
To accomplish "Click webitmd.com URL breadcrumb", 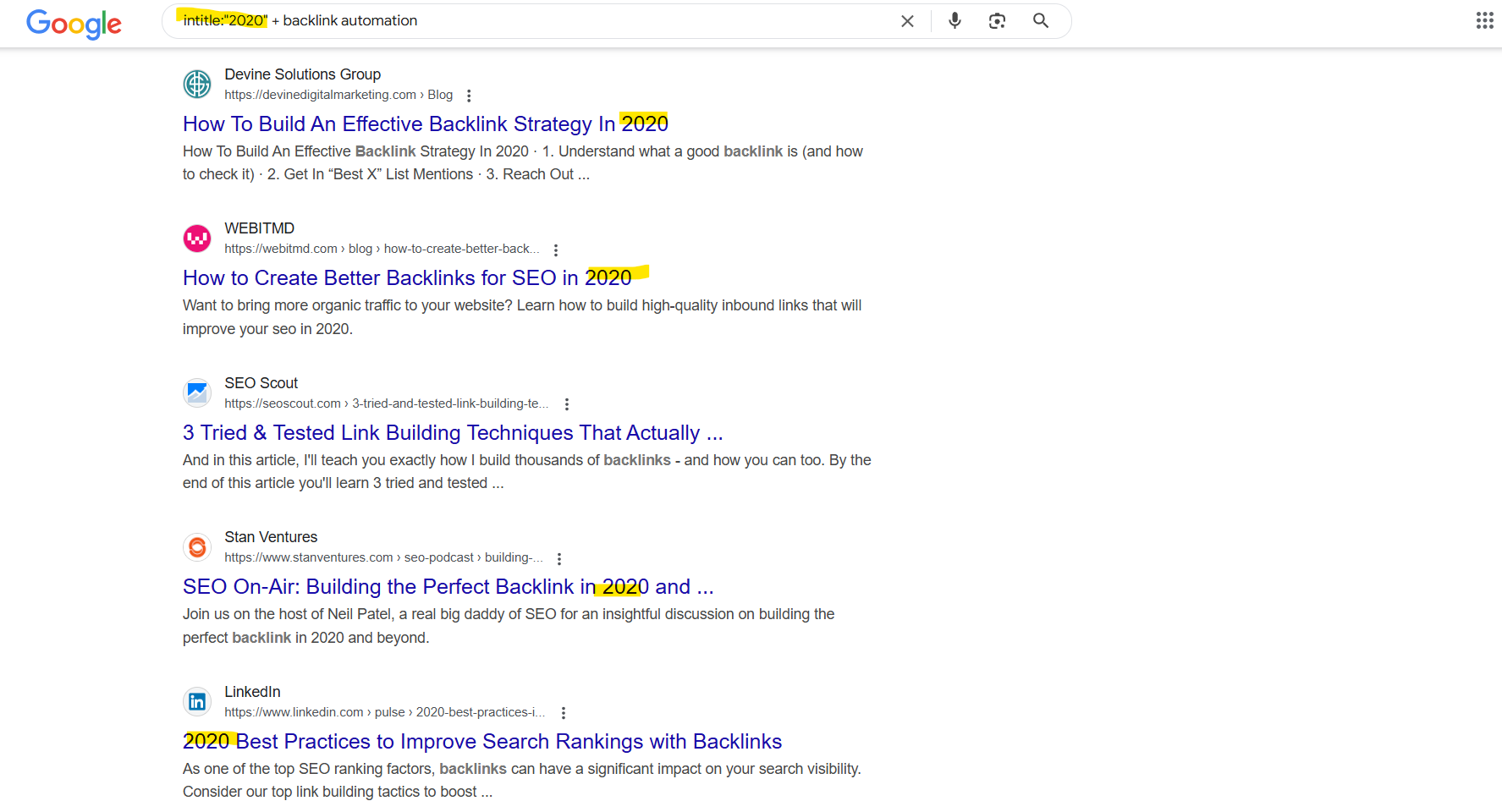I will [x=382, y=249].
